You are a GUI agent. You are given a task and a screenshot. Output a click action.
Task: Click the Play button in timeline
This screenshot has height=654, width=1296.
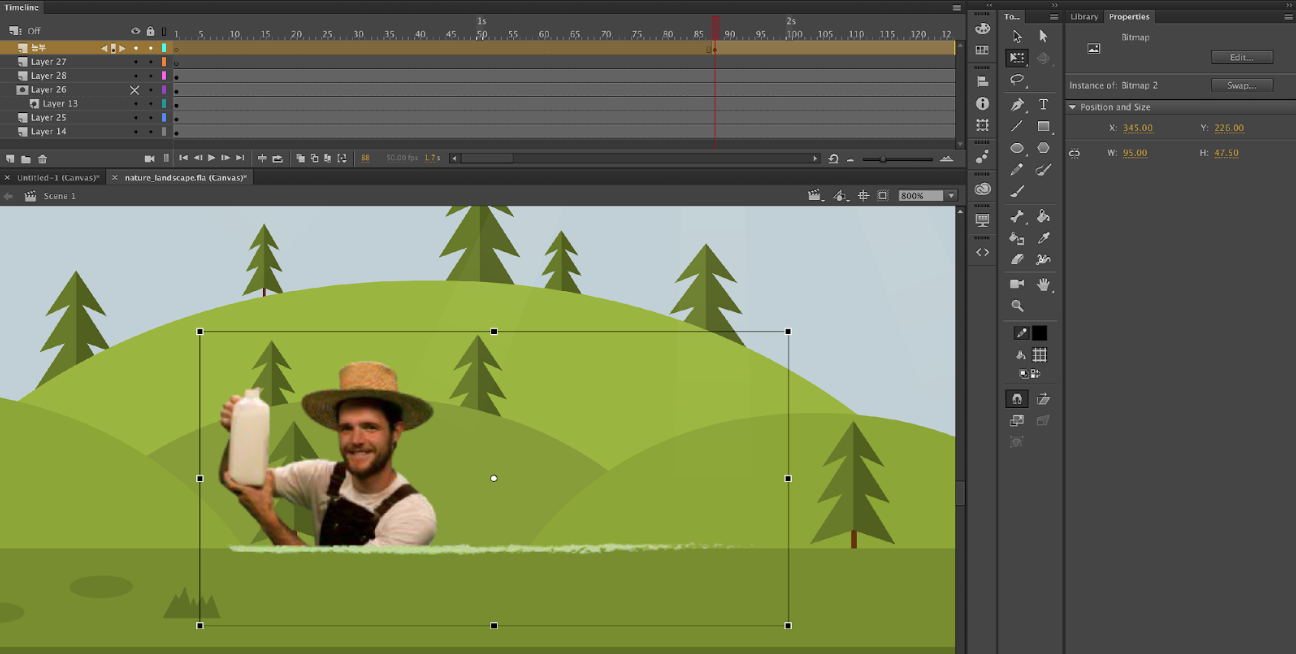point(211,158)
